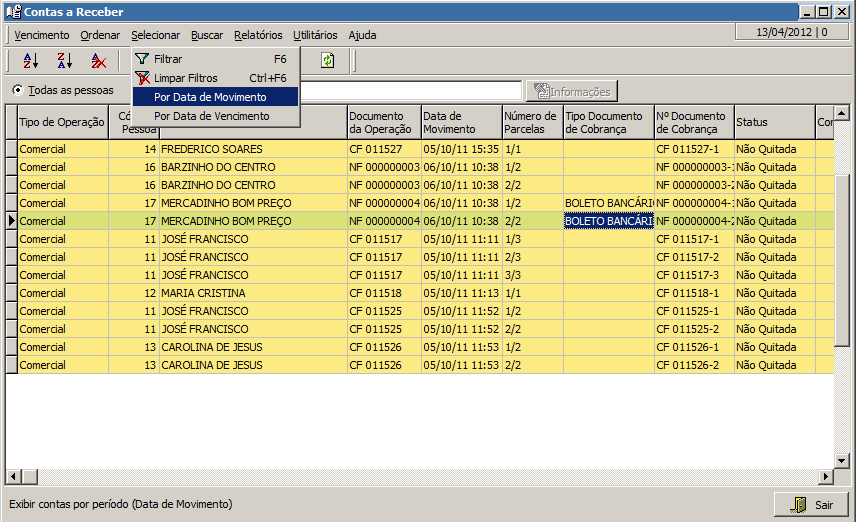Select the MARIA CRISTINA row
The height and width of the screenshot is (523, 857).
coord(202,293)
